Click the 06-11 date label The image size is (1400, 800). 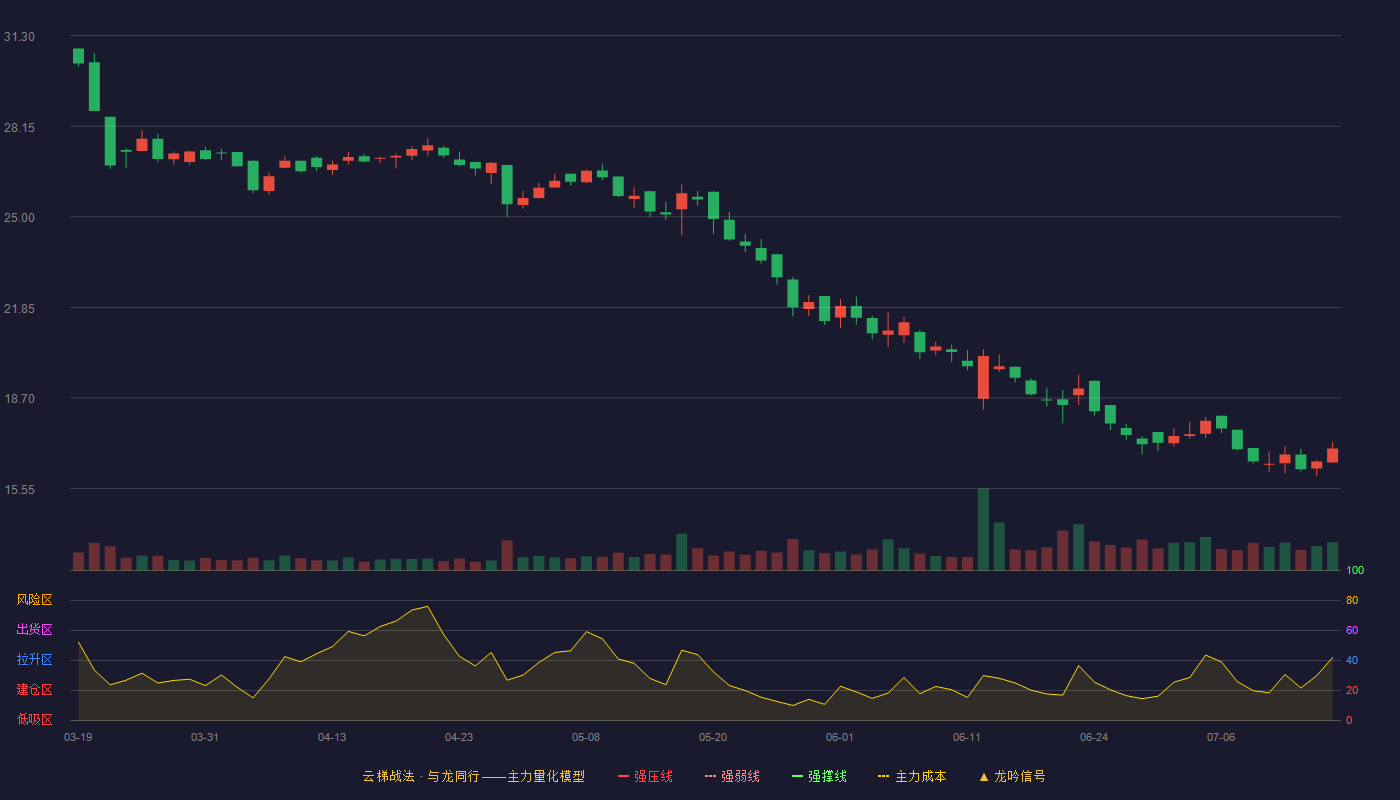(967, 737)
